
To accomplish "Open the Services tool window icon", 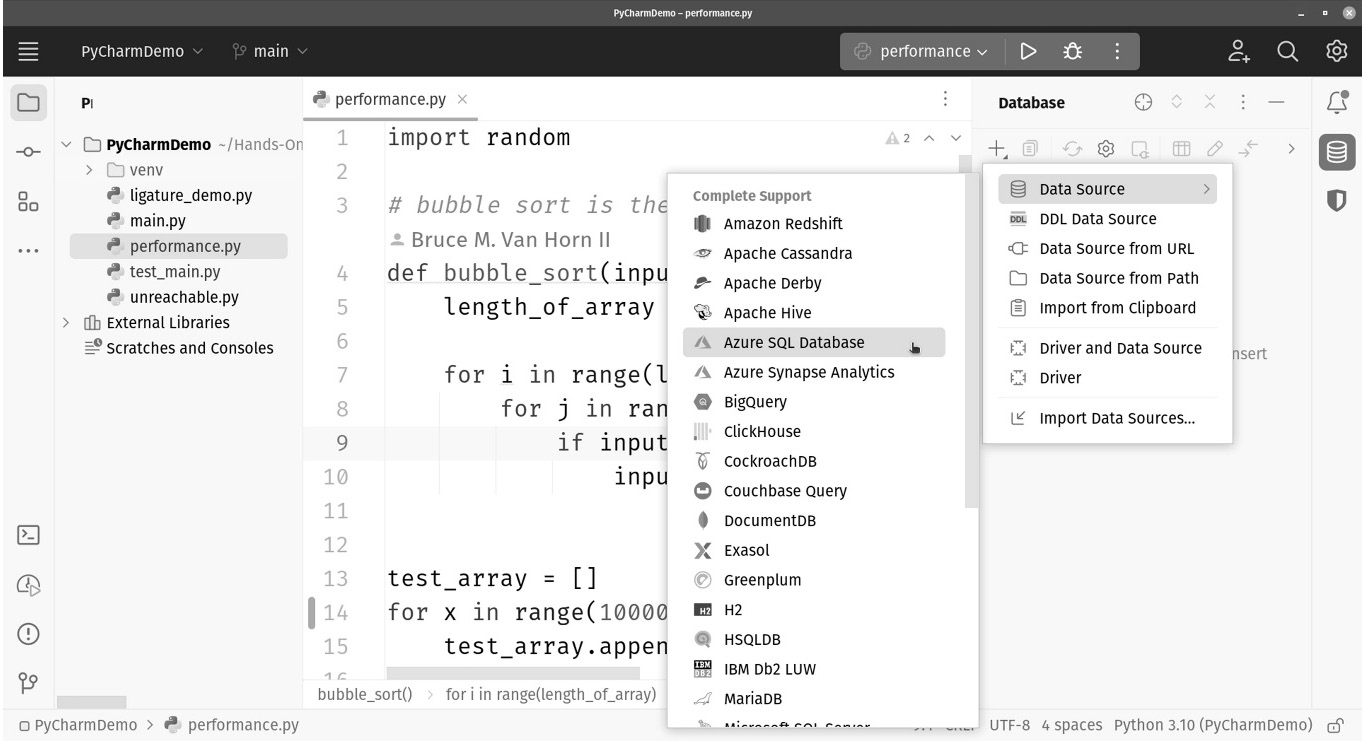I will (x=28, y=585).
